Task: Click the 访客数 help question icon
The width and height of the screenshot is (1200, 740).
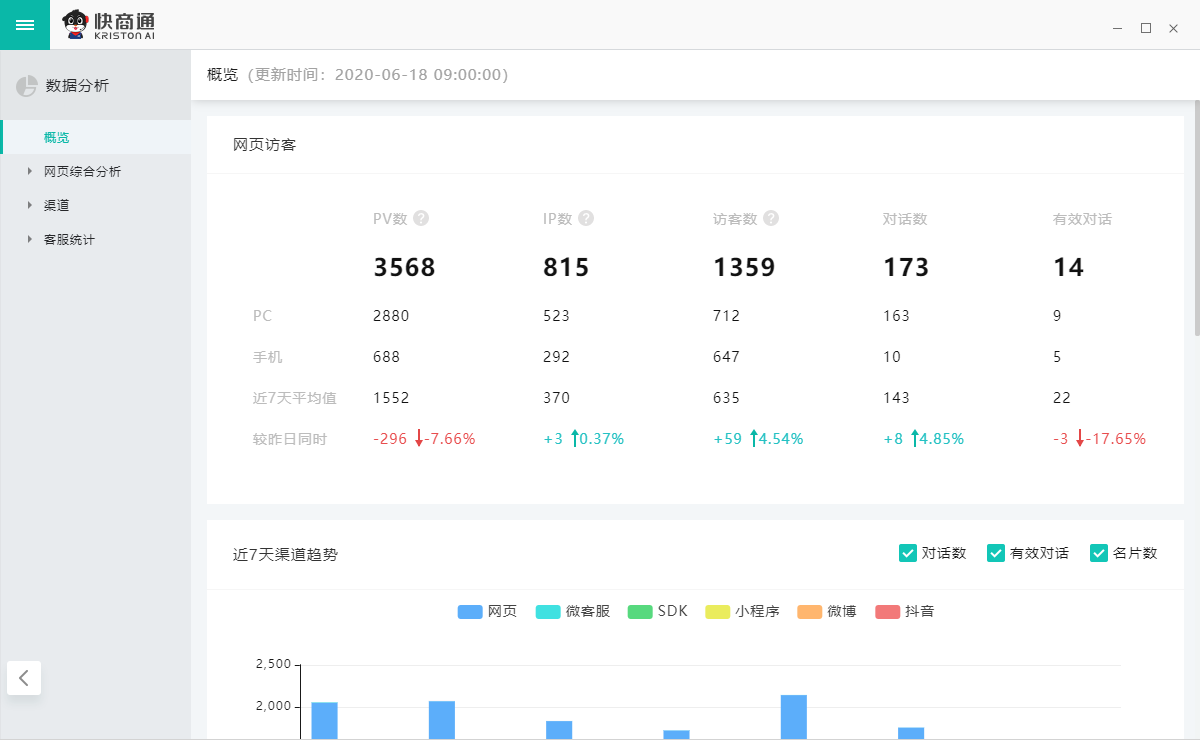Action: click(771, 218)
